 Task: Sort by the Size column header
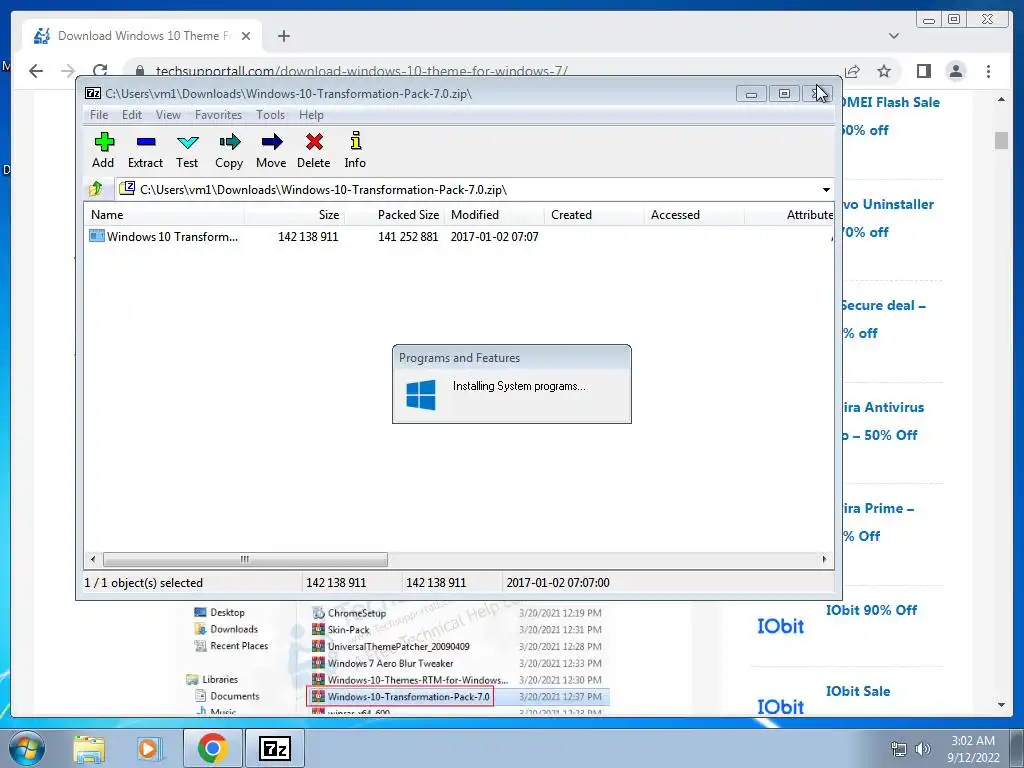tap(295, 215)
